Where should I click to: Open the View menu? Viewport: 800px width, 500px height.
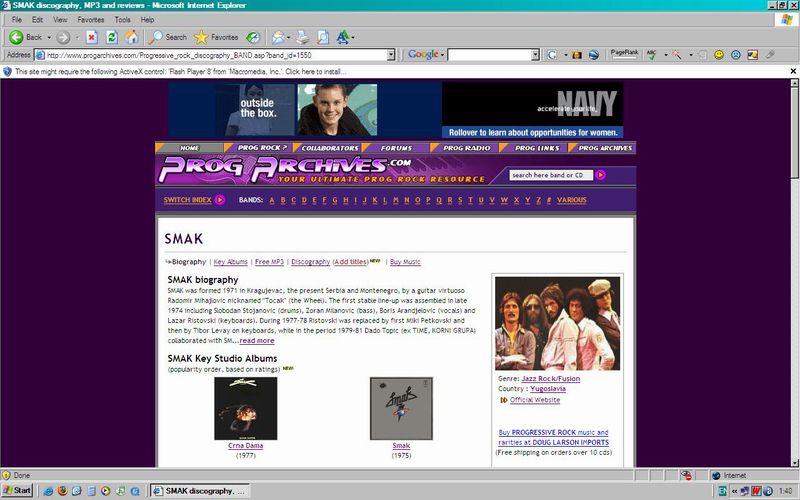[60, 20]
